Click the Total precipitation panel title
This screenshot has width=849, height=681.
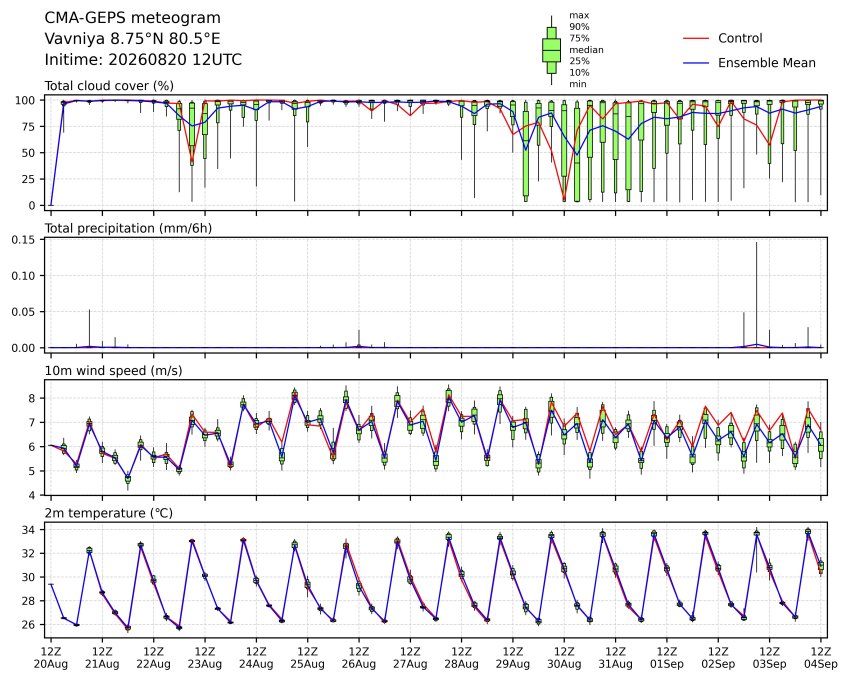click(128, 228)
